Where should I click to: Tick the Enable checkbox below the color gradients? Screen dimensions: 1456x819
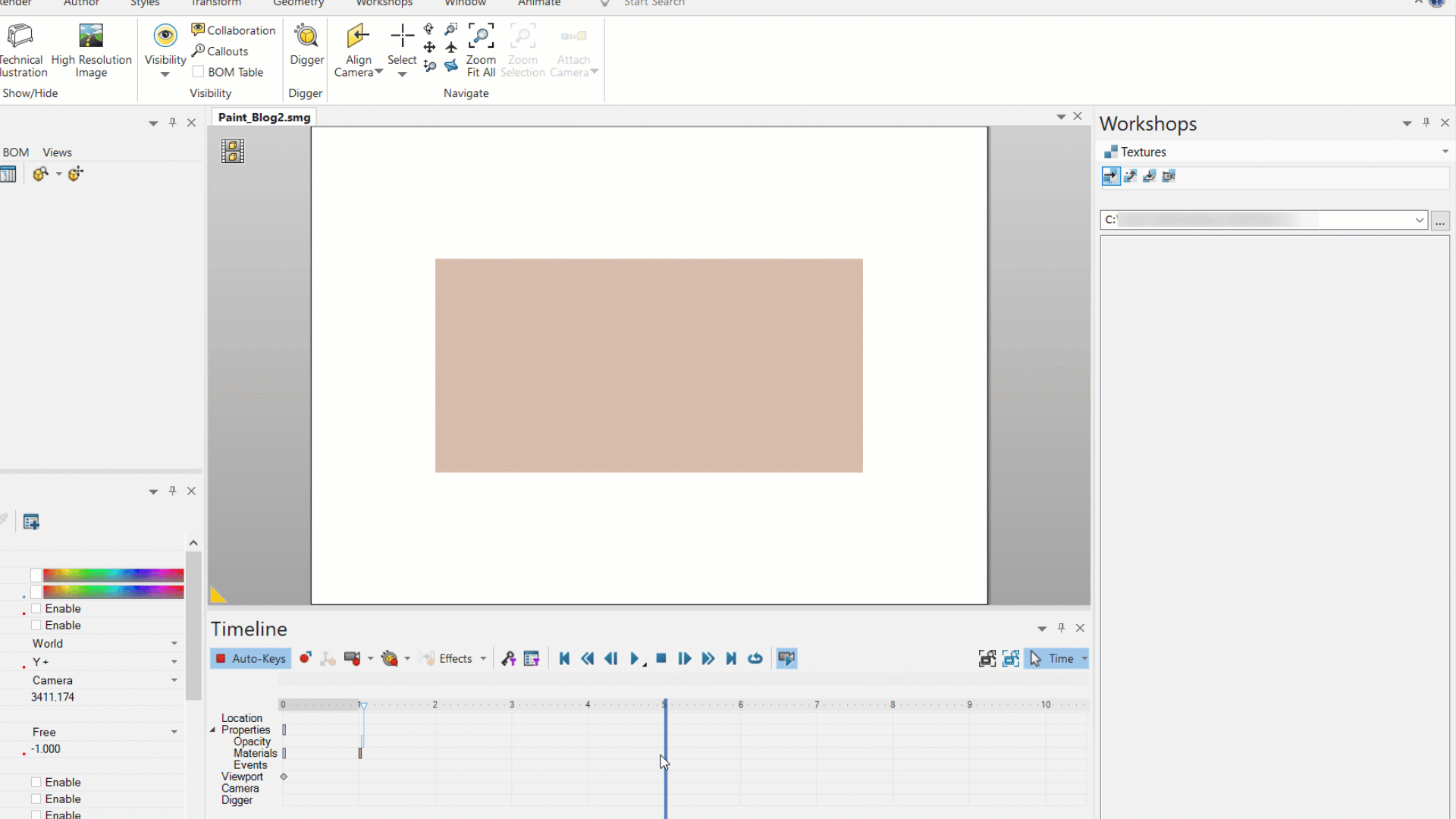click(36, 608)
